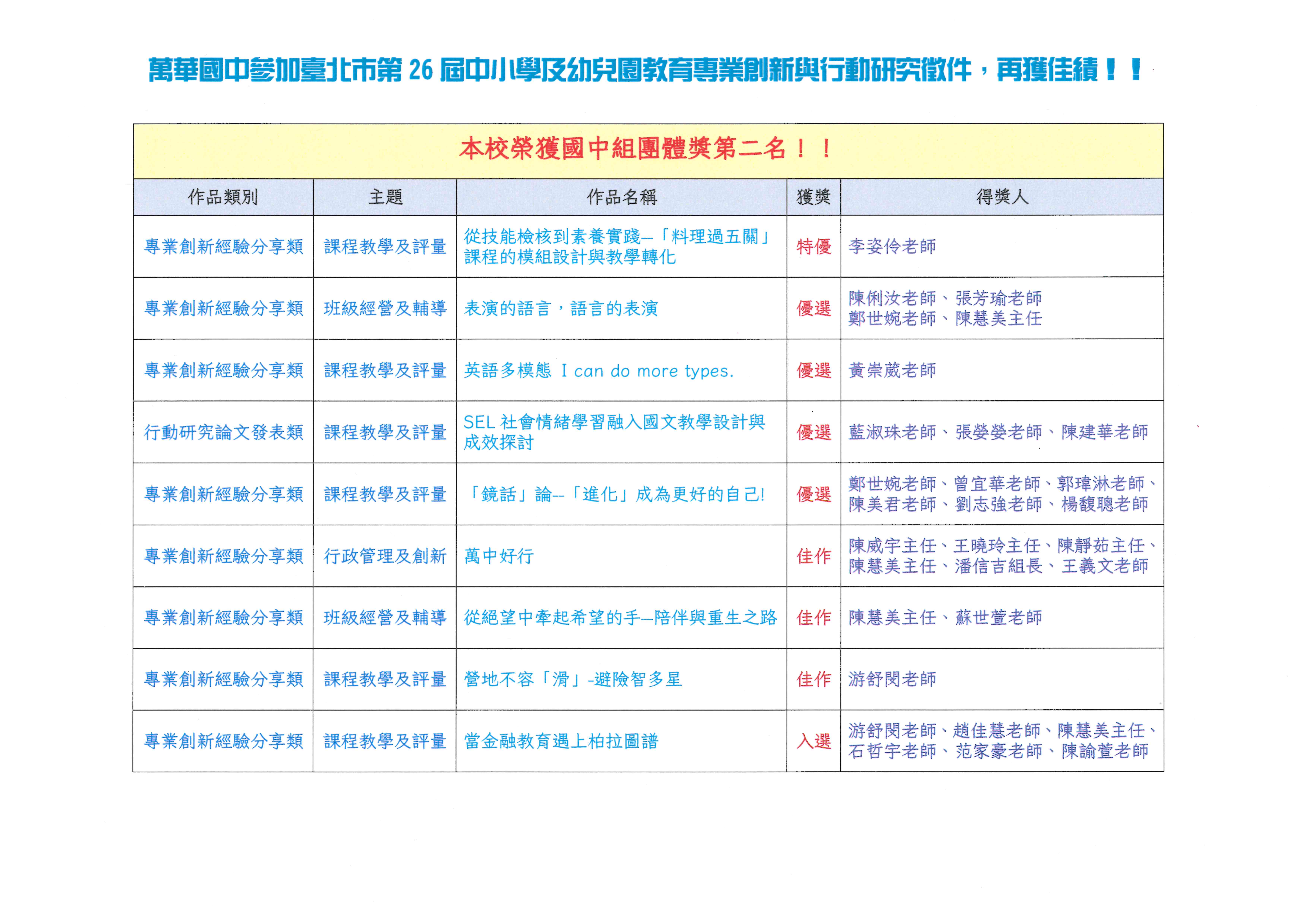Click the work title 當金融教育遇上柏拉圖譜
Viewport: 1307px width, 924px height.
(561, 741)
